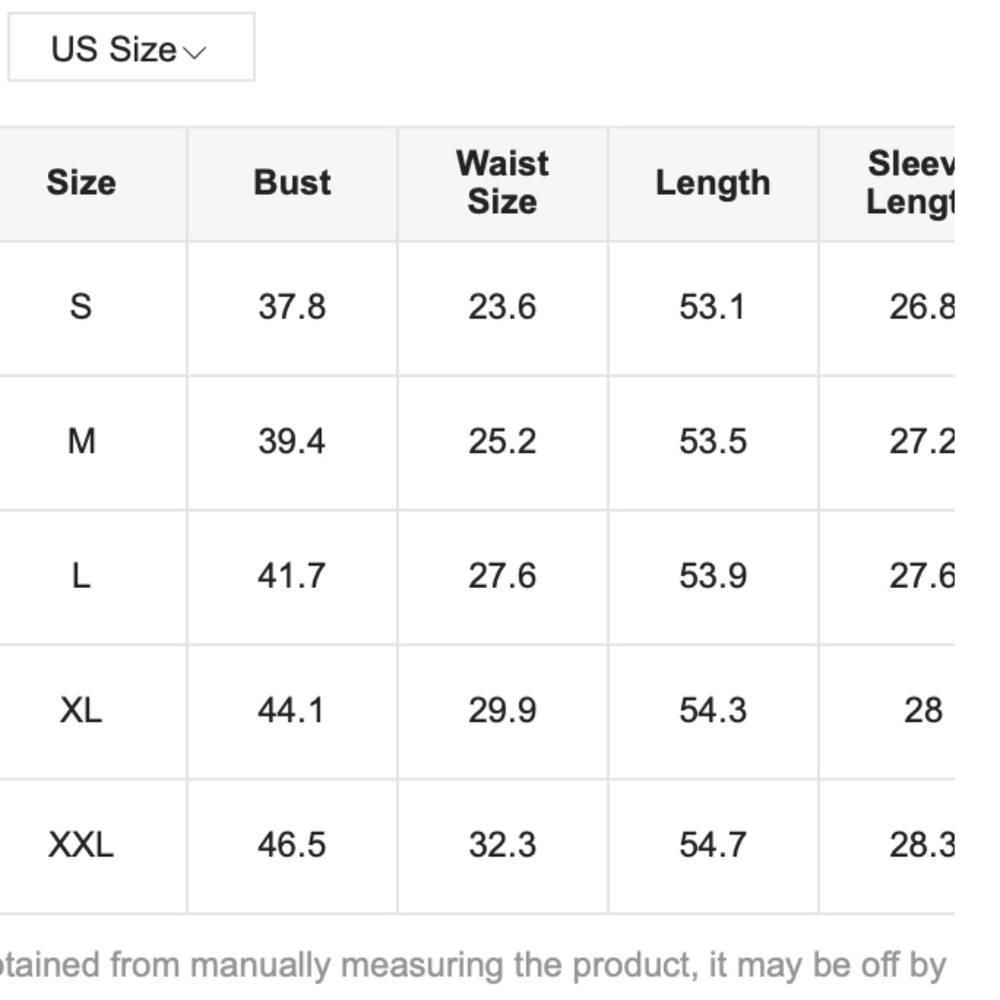Viewport: 1000px width, 1000px height.
Task: Click the Sleeve Length column header
Action: 910,183
